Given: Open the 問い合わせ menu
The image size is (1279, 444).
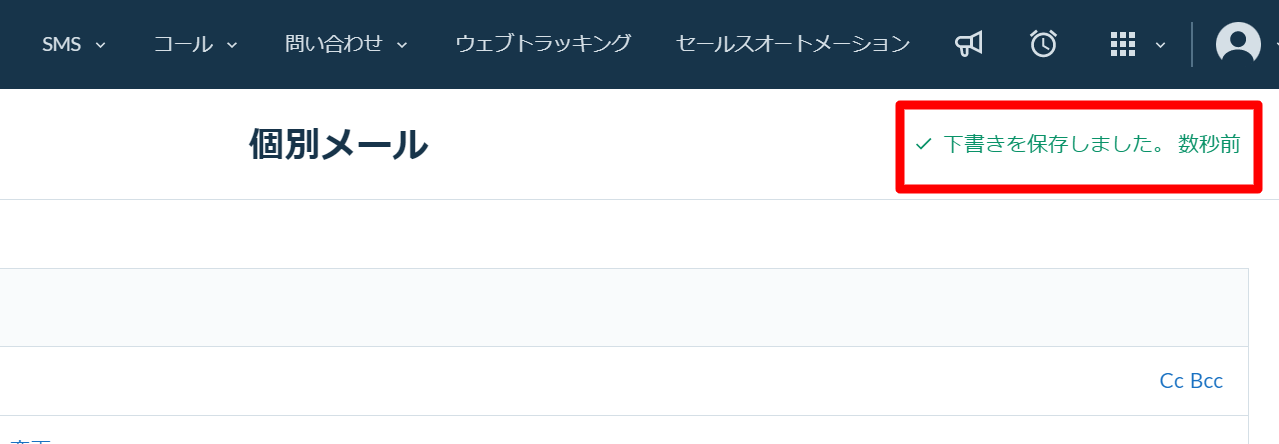Looking at the screenshot, I should tap(333, 44).
